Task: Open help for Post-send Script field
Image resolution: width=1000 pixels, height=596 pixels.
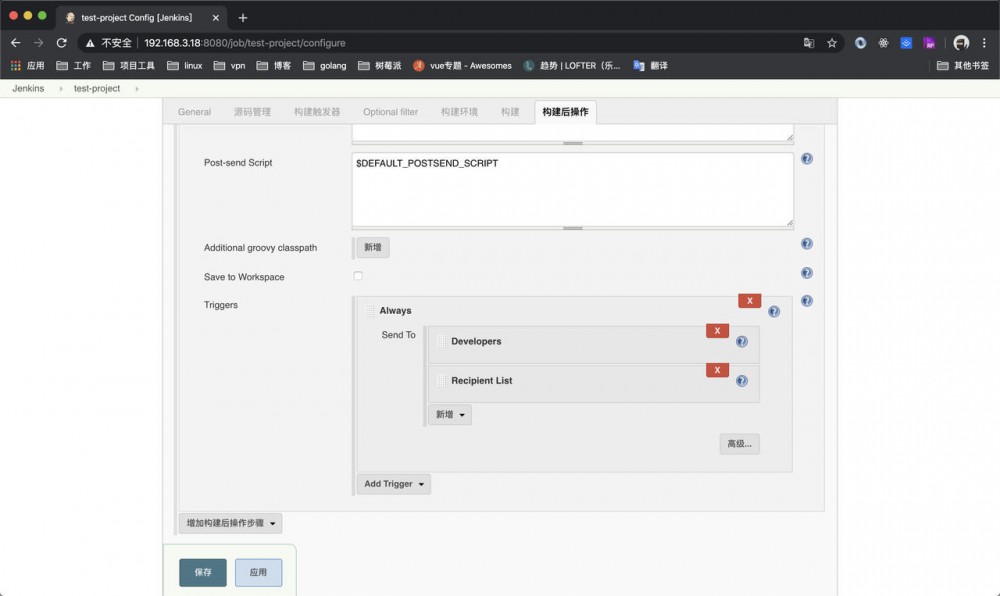Action: [x=806, y=158]
